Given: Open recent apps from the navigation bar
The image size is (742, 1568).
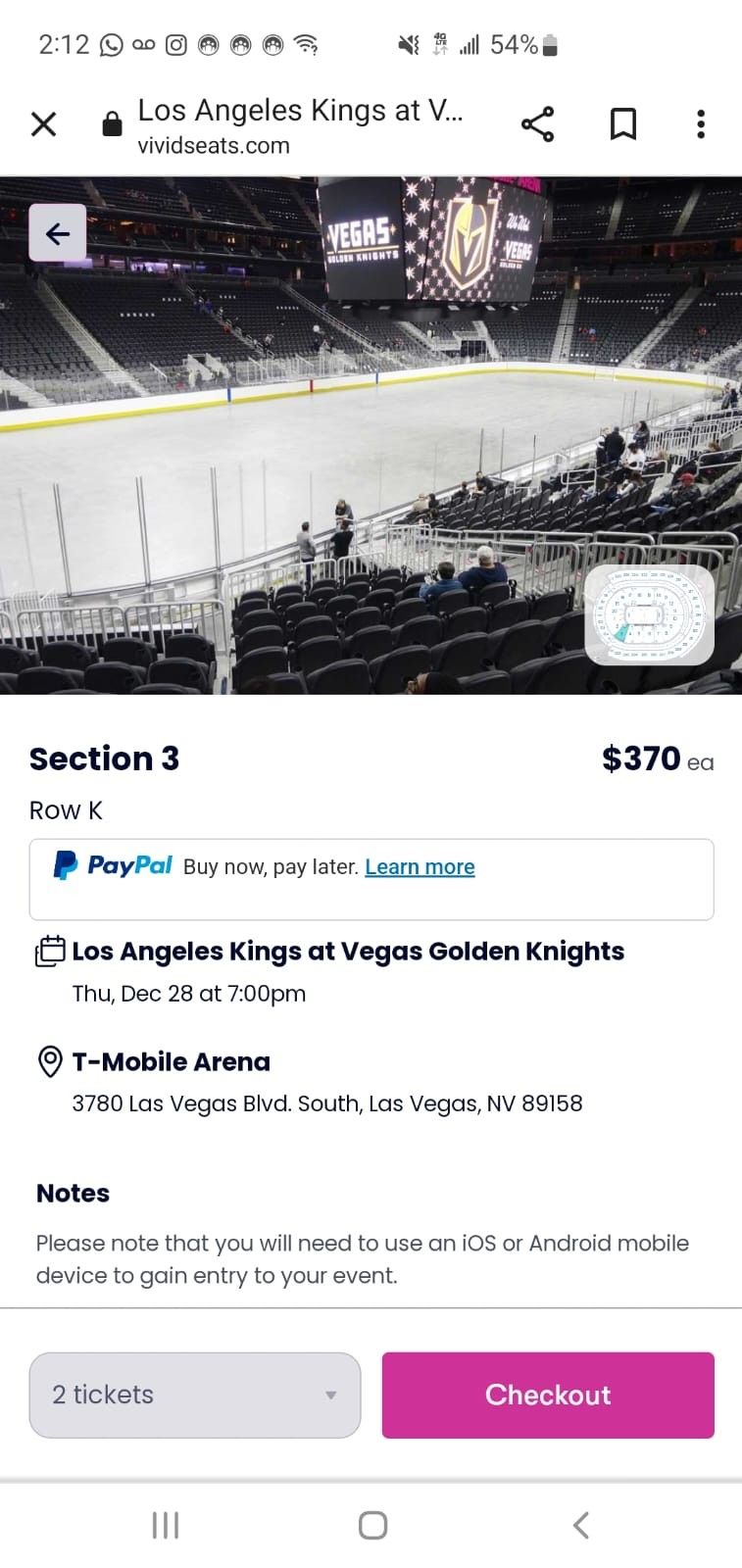Looking at the screenshot, I should 165,1525.
